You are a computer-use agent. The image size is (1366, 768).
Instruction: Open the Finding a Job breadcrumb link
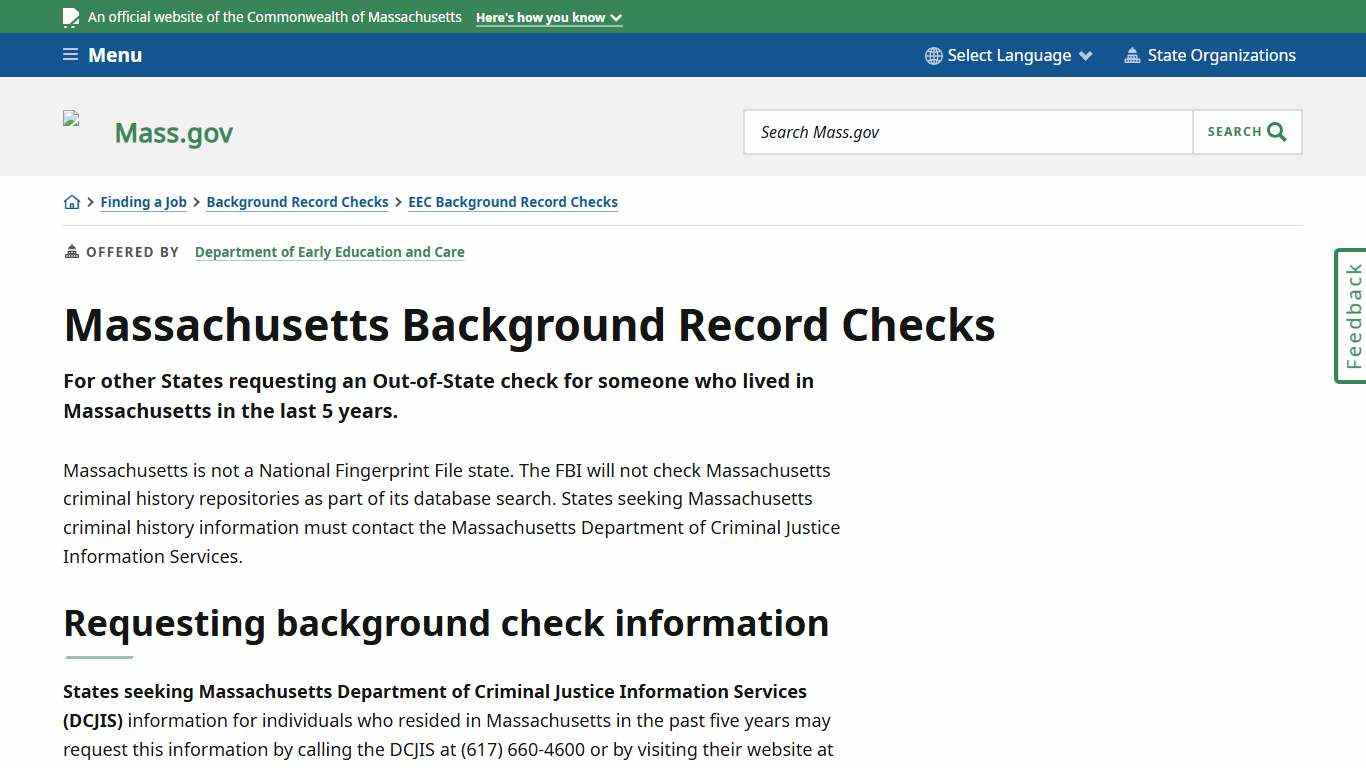[143, 202]
